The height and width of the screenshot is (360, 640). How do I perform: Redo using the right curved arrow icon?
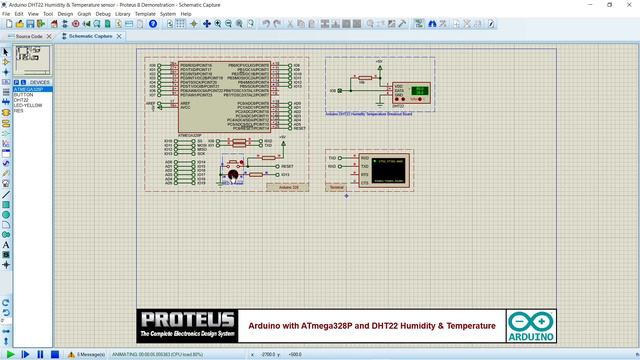[x=277, y=24]
